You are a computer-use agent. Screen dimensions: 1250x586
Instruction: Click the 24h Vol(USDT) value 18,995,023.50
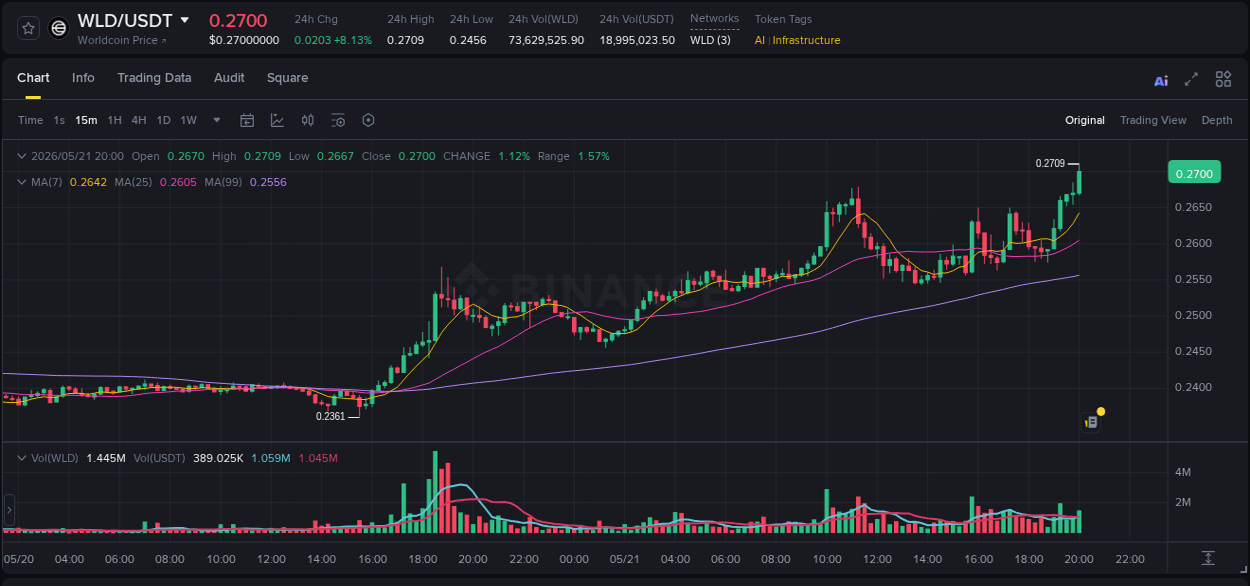[x=637, y=40]
